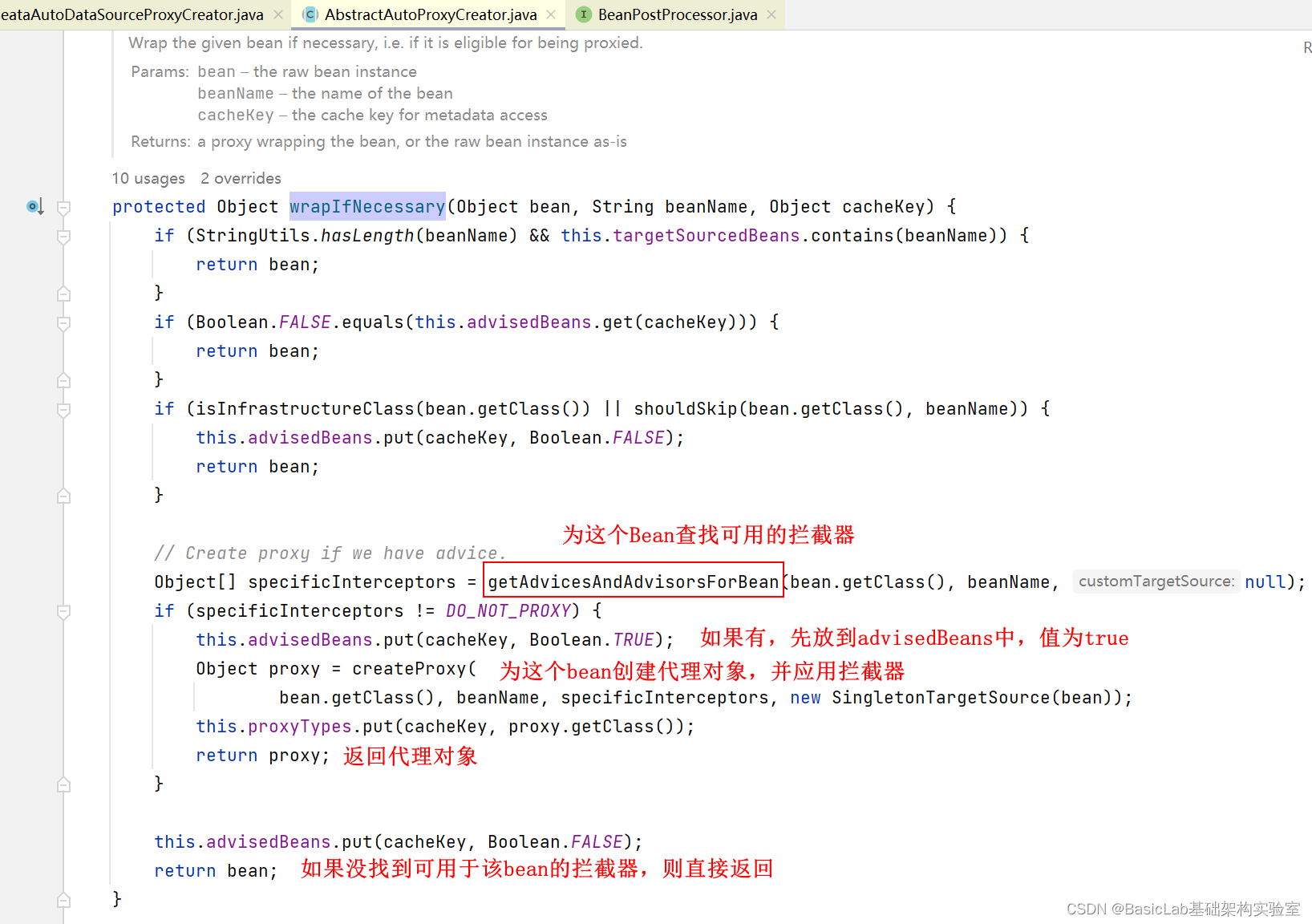This screenshot has width=1312, height=924.
Task: Close the BeanPostProcessor.java tab
Action: pos(771,14)
